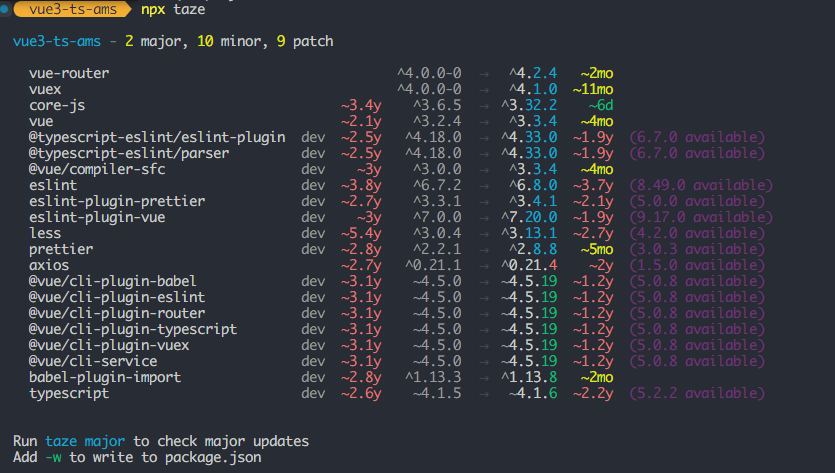Click 'babel-plugin-import' package name

105,377
